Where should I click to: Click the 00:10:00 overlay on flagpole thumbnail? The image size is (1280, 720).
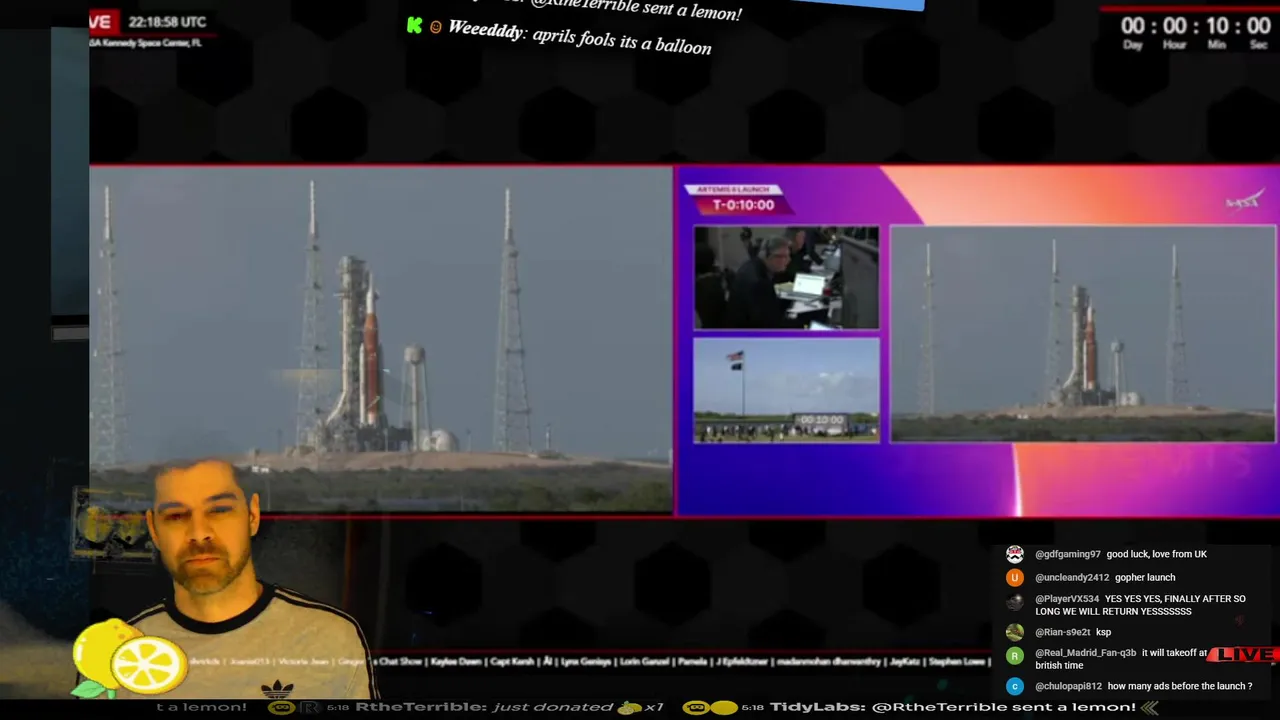click(x=822, y=420)
